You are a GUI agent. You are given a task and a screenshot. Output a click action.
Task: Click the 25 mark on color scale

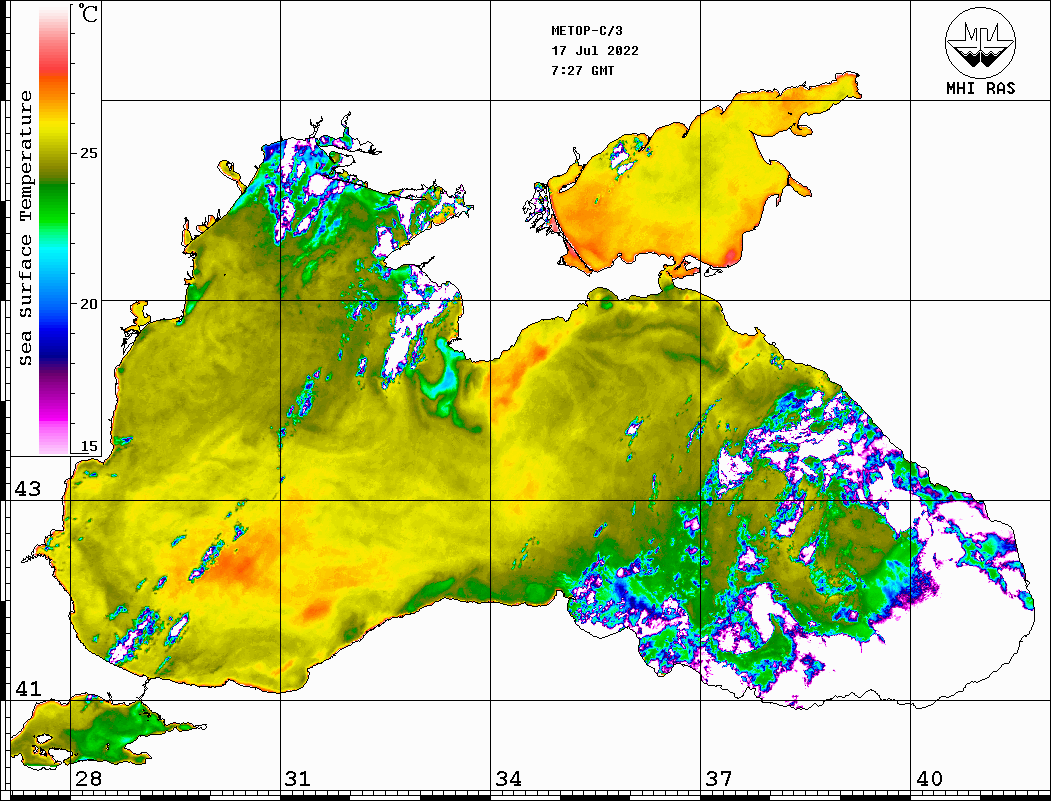(88, 153)
